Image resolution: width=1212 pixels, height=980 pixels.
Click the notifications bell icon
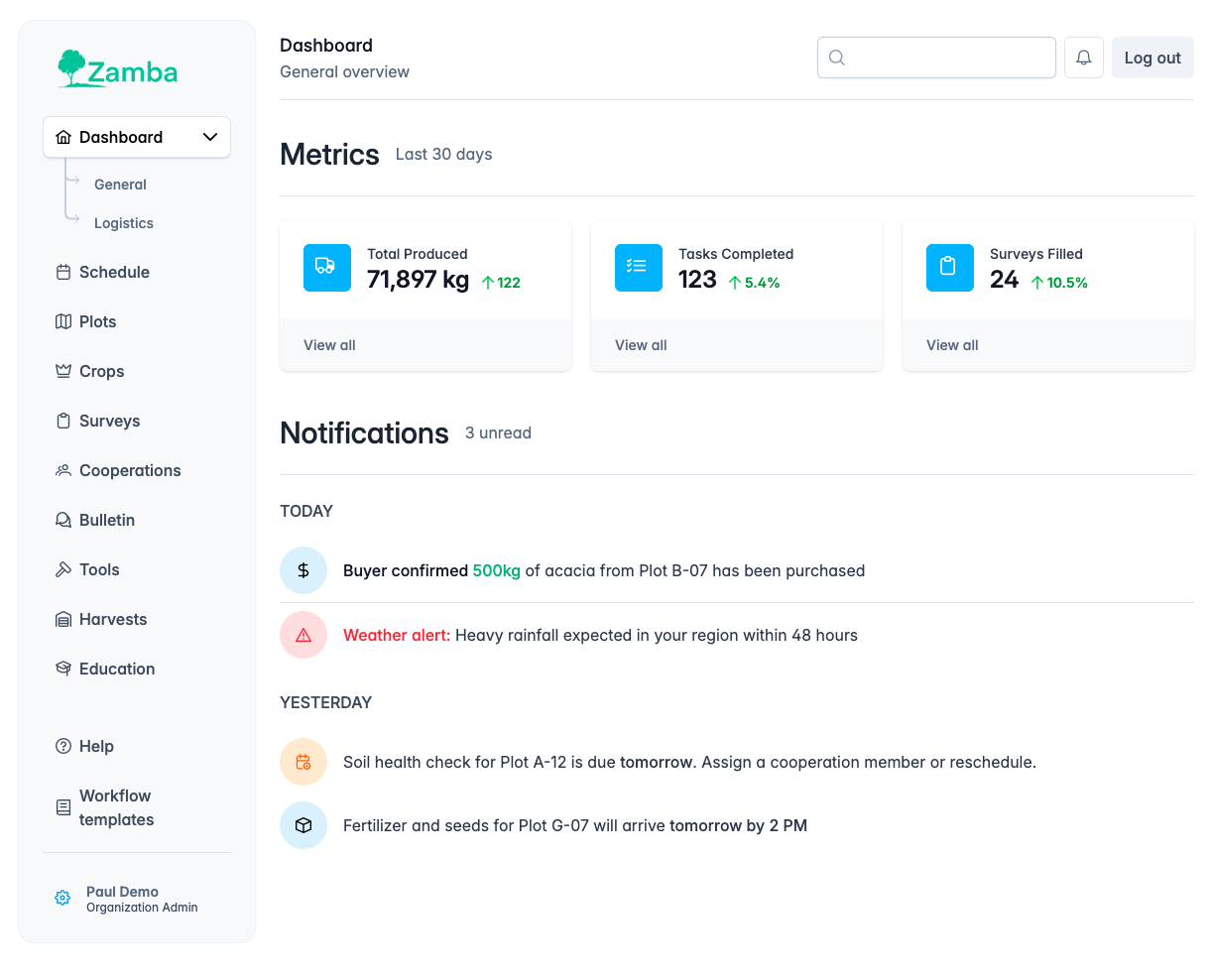[x=1083, y=57]
